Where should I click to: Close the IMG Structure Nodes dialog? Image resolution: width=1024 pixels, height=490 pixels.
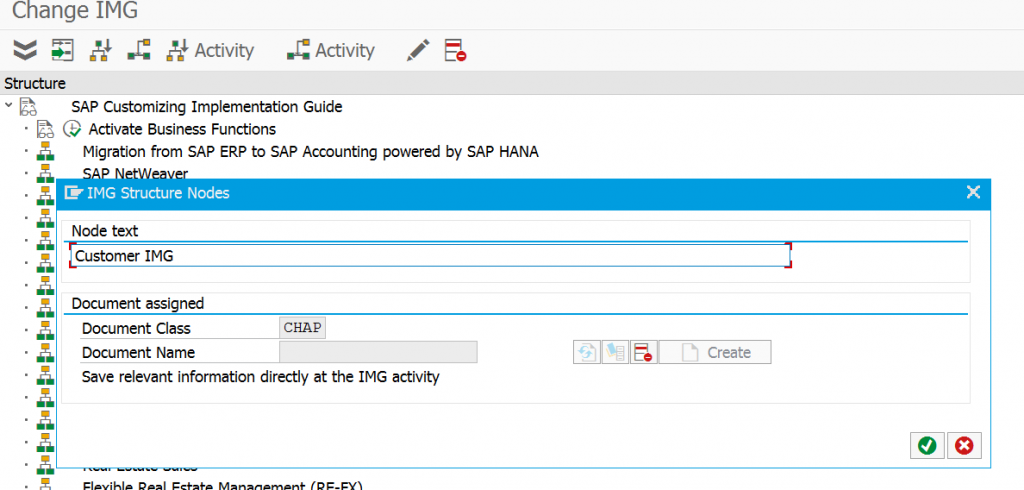(x=973, y=192)
